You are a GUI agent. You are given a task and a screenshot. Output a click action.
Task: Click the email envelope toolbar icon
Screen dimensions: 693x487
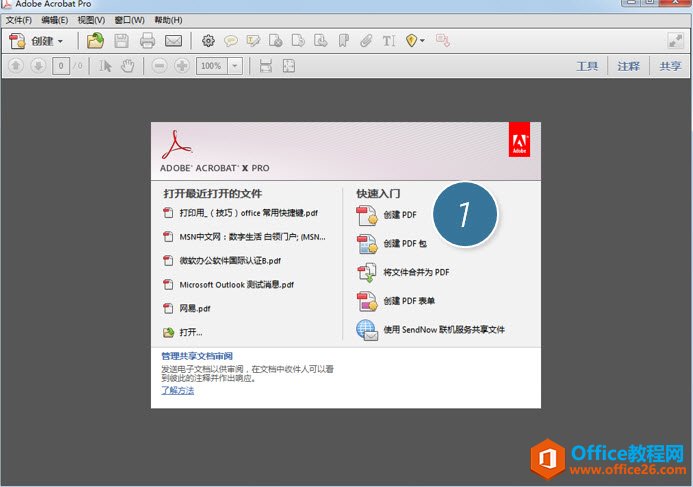[173, 41]
